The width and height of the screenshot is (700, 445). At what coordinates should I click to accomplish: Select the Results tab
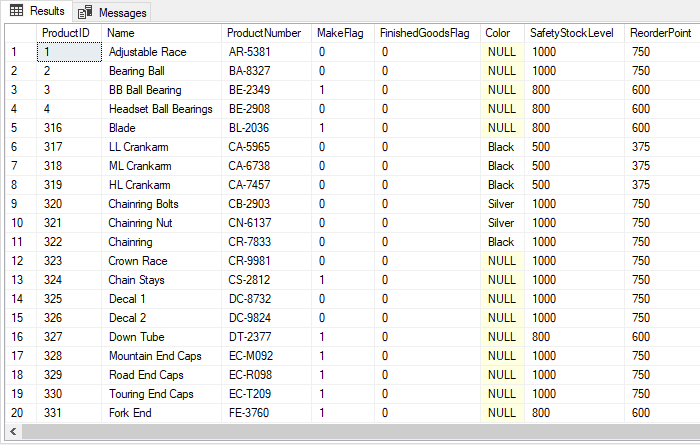pyautogui.click(x=46, y=12)
